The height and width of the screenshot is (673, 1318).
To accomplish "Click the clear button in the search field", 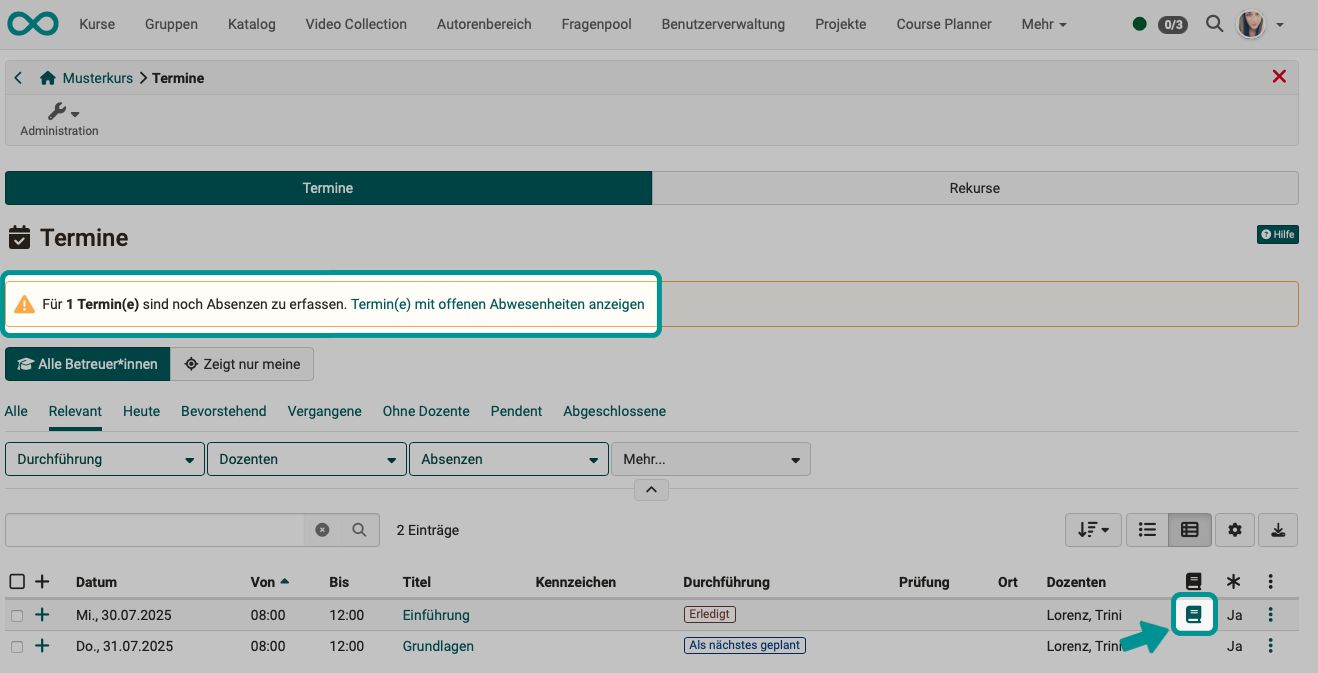I will click(x=322, y=530).
